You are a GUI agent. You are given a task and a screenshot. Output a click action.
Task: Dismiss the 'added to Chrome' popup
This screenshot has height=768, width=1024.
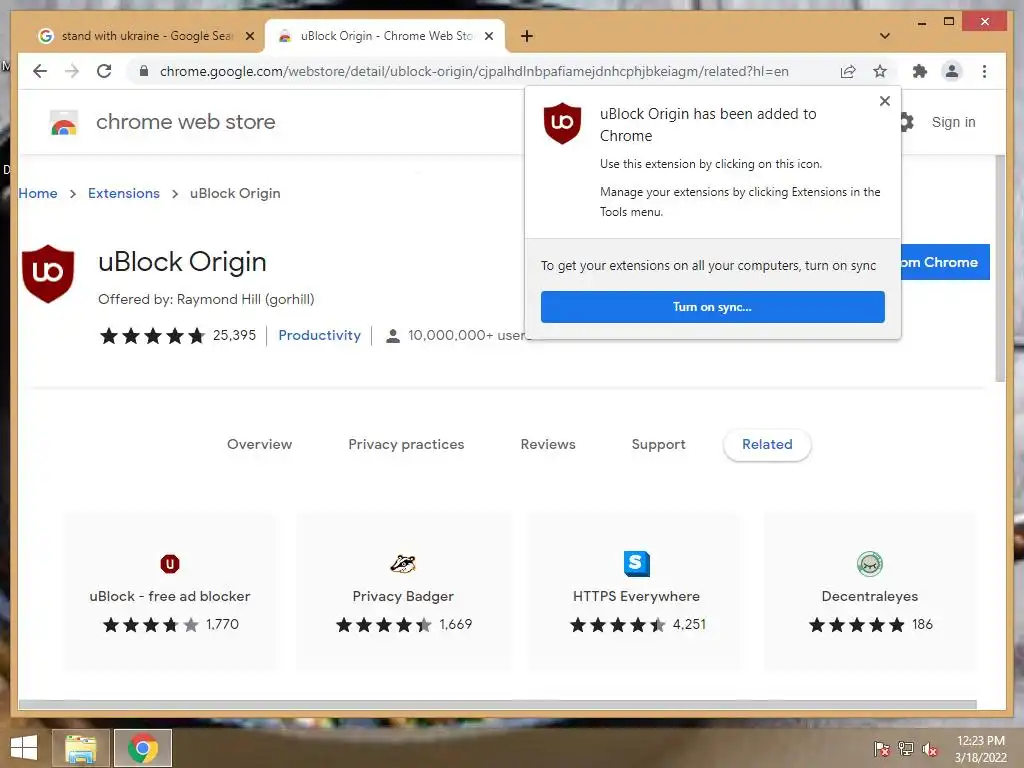(884, 101)
